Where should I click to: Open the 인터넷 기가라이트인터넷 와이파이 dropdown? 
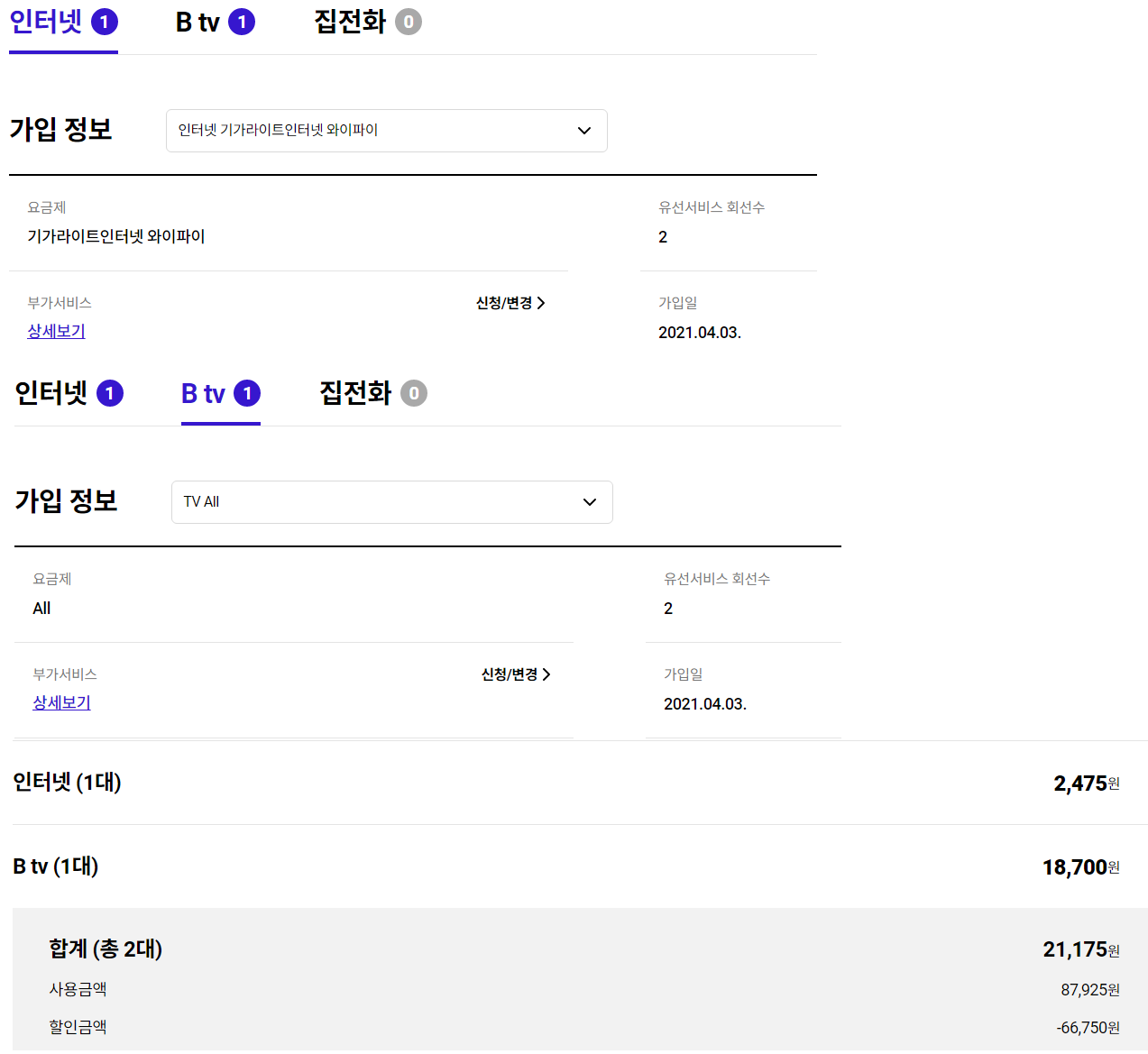(386, 131)
